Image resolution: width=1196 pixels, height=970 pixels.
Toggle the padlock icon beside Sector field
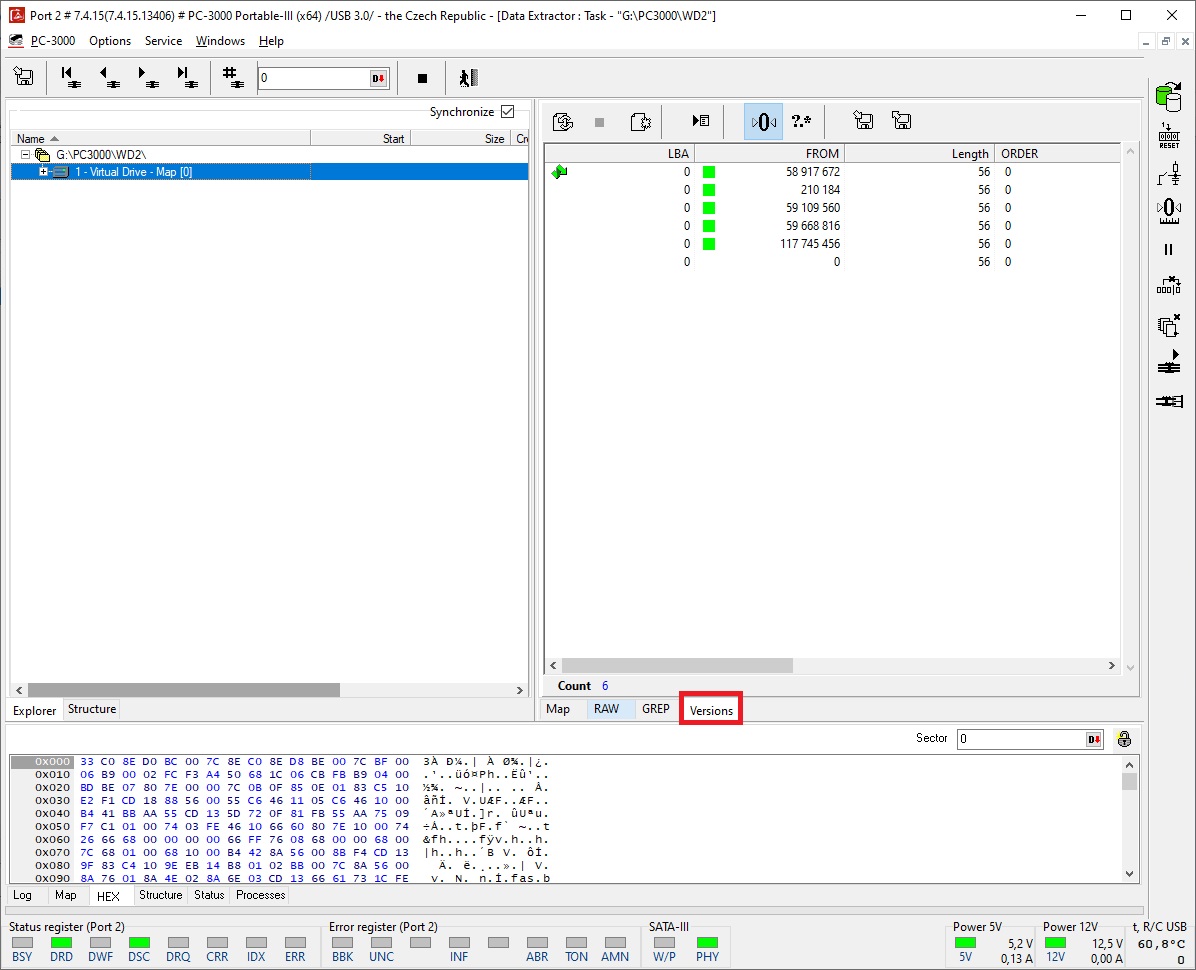click(x=1123, y=739)
